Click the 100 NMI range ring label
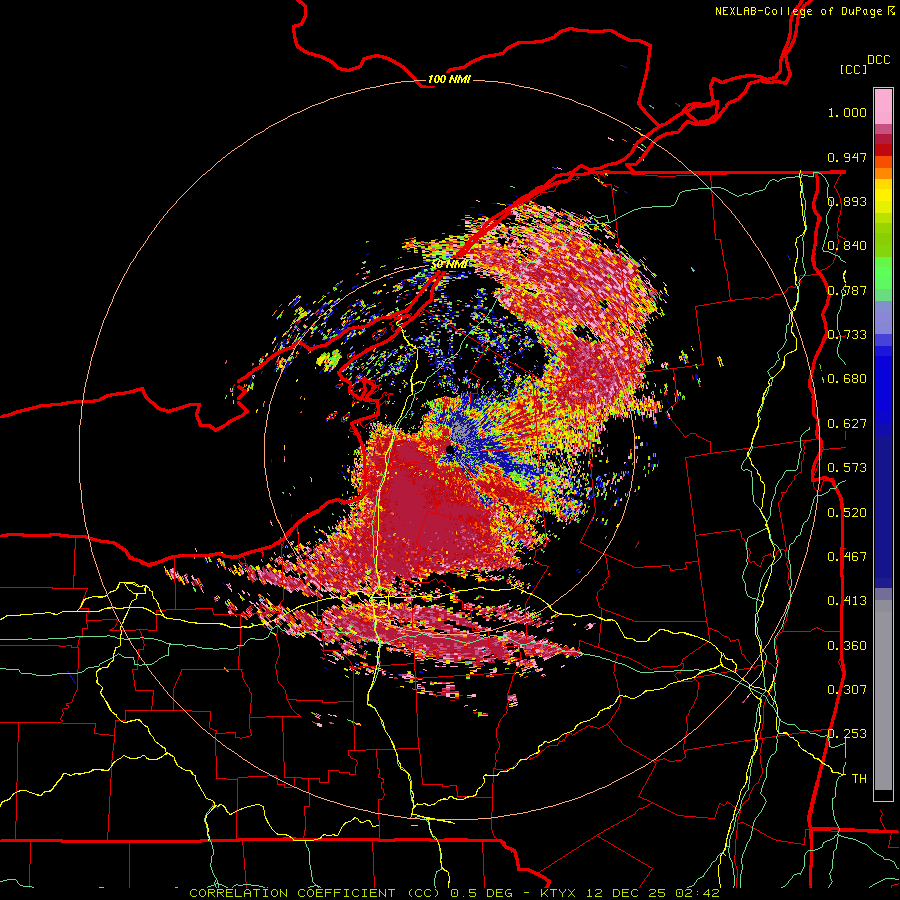The width and height of the screenshot is (900, 900). coord(449,79)
